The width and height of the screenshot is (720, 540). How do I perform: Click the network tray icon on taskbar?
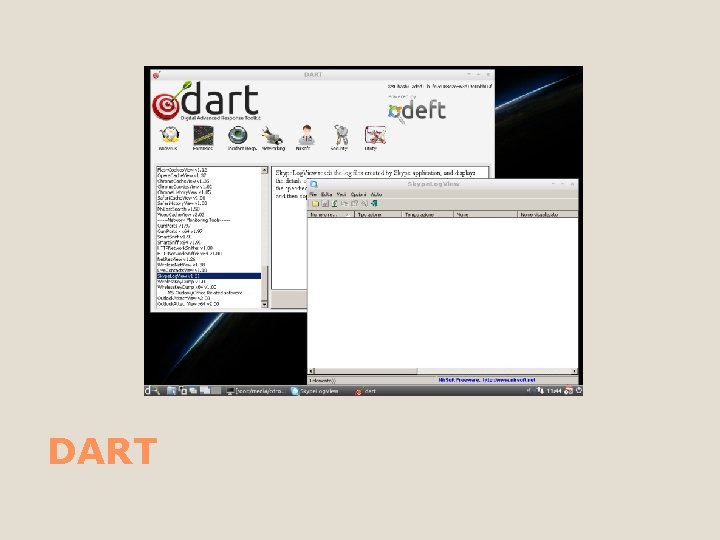point(540,391)
